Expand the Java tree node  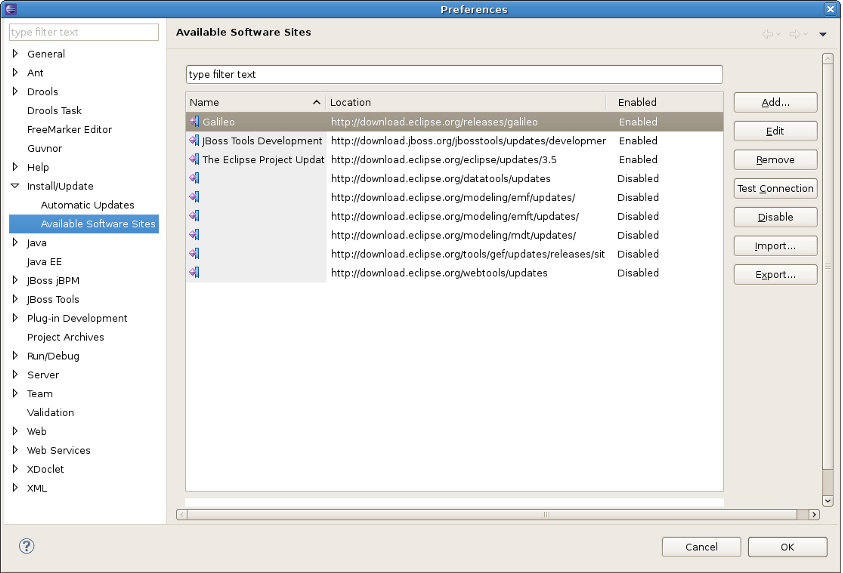click(15, 242)
